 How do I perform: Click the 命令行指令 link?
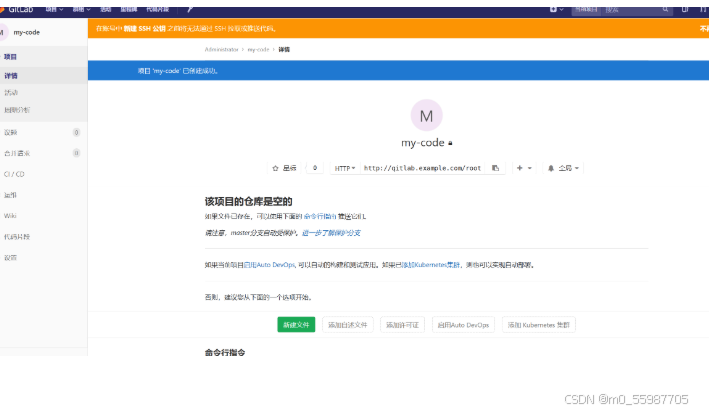[320, 217]
